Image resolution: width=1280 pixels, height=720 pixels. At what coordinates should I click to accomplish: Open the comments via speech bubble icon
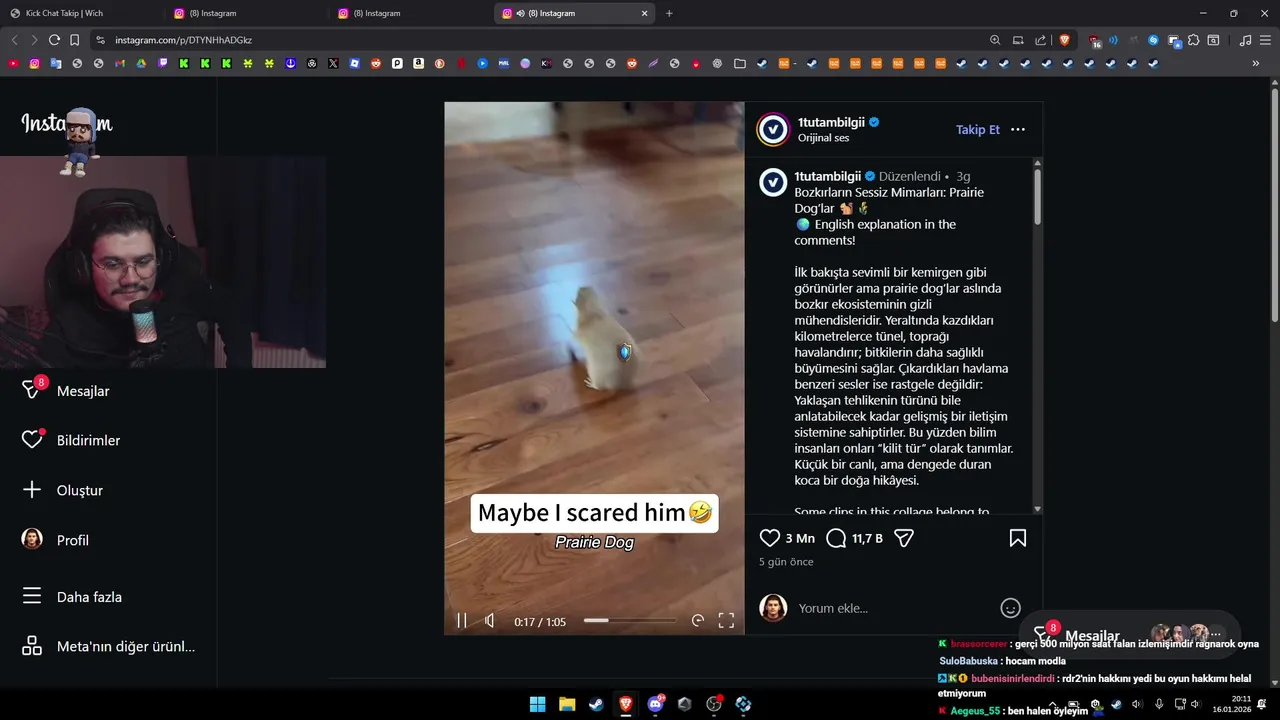click(837, 538)
